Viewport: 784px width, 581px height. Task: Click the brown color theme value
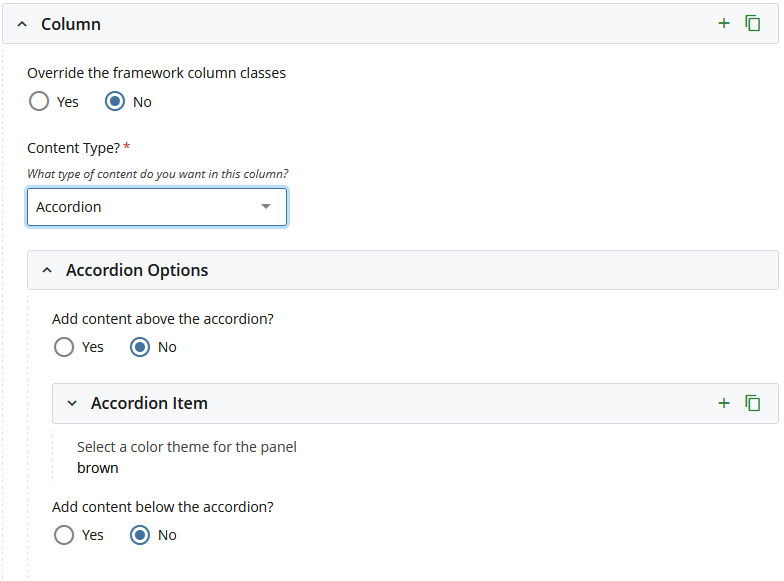tap(98, 467)
